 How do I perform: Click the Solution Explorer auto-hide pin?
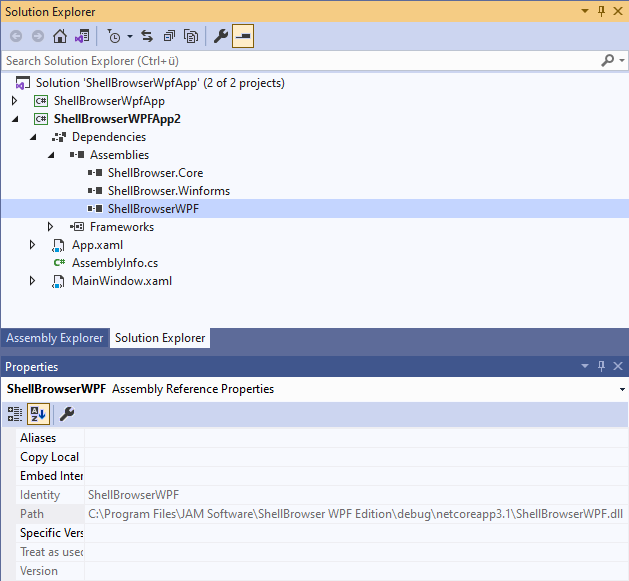[601, 11]
